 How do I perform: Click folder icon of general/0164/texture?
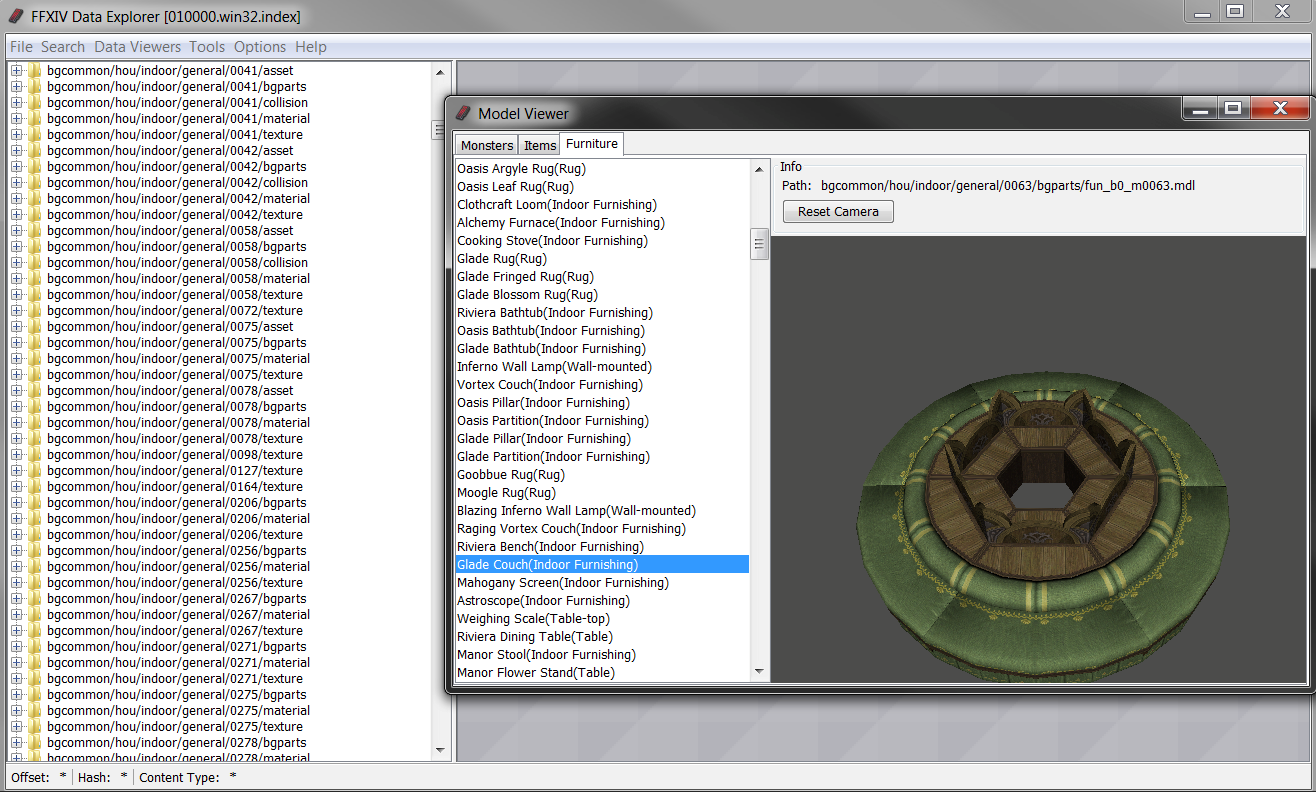(35, 487)
